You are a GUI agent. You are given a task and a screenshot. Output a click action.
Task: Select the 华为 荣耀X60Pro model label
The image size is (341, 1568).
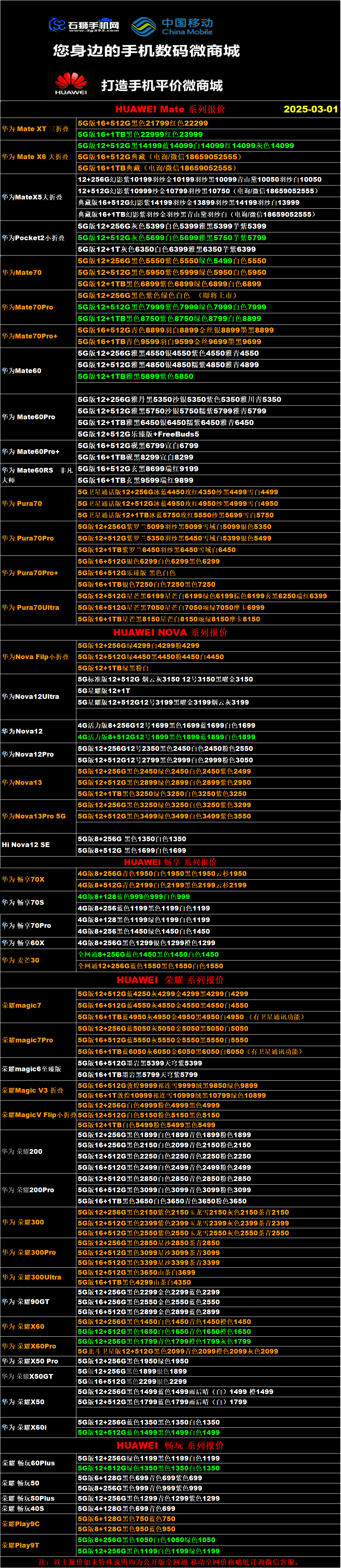[x=29, y=1346]
